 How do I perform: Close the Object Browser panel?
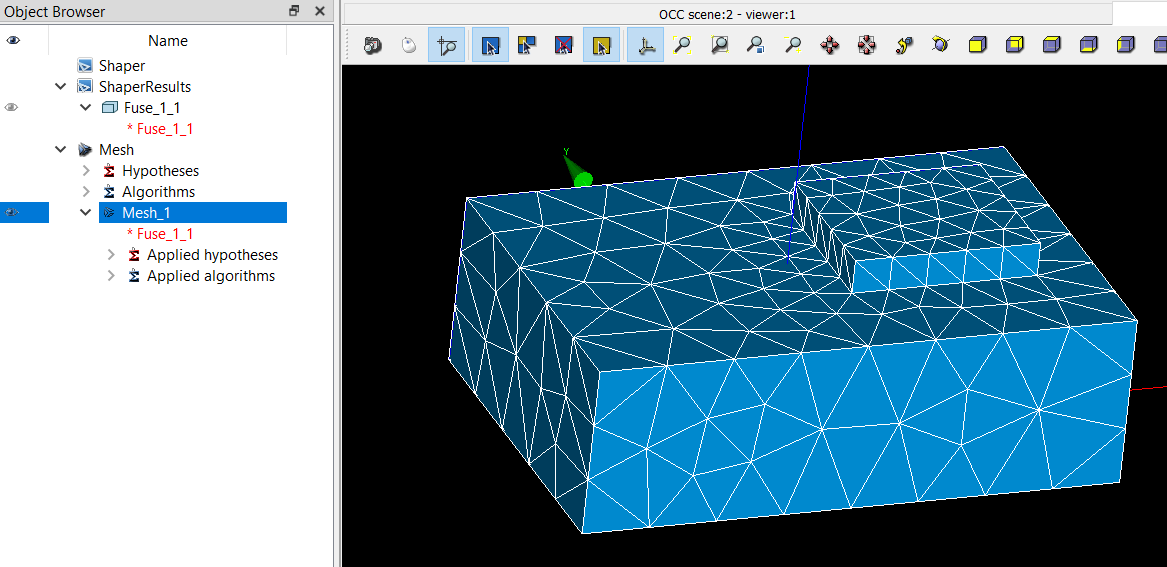319,10
